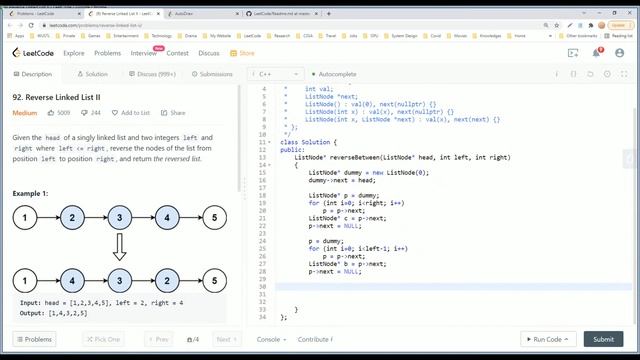
Task: Click the description panel scrollbar
Action: pos(240,139)
